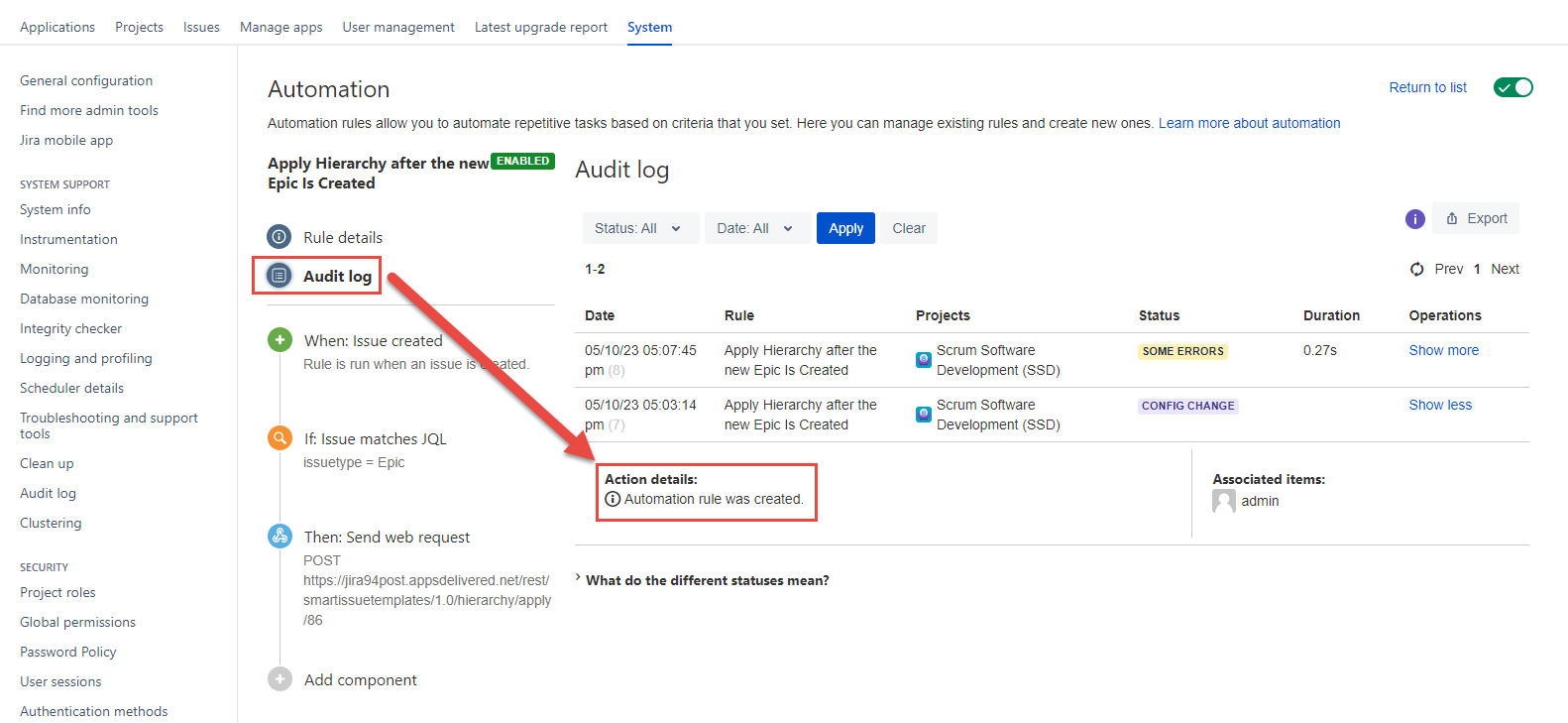Viewport: 1568px width, 723px height.
Task: Click the admin user avatar
Action: pyautogui.click(x=1223, y=501)
